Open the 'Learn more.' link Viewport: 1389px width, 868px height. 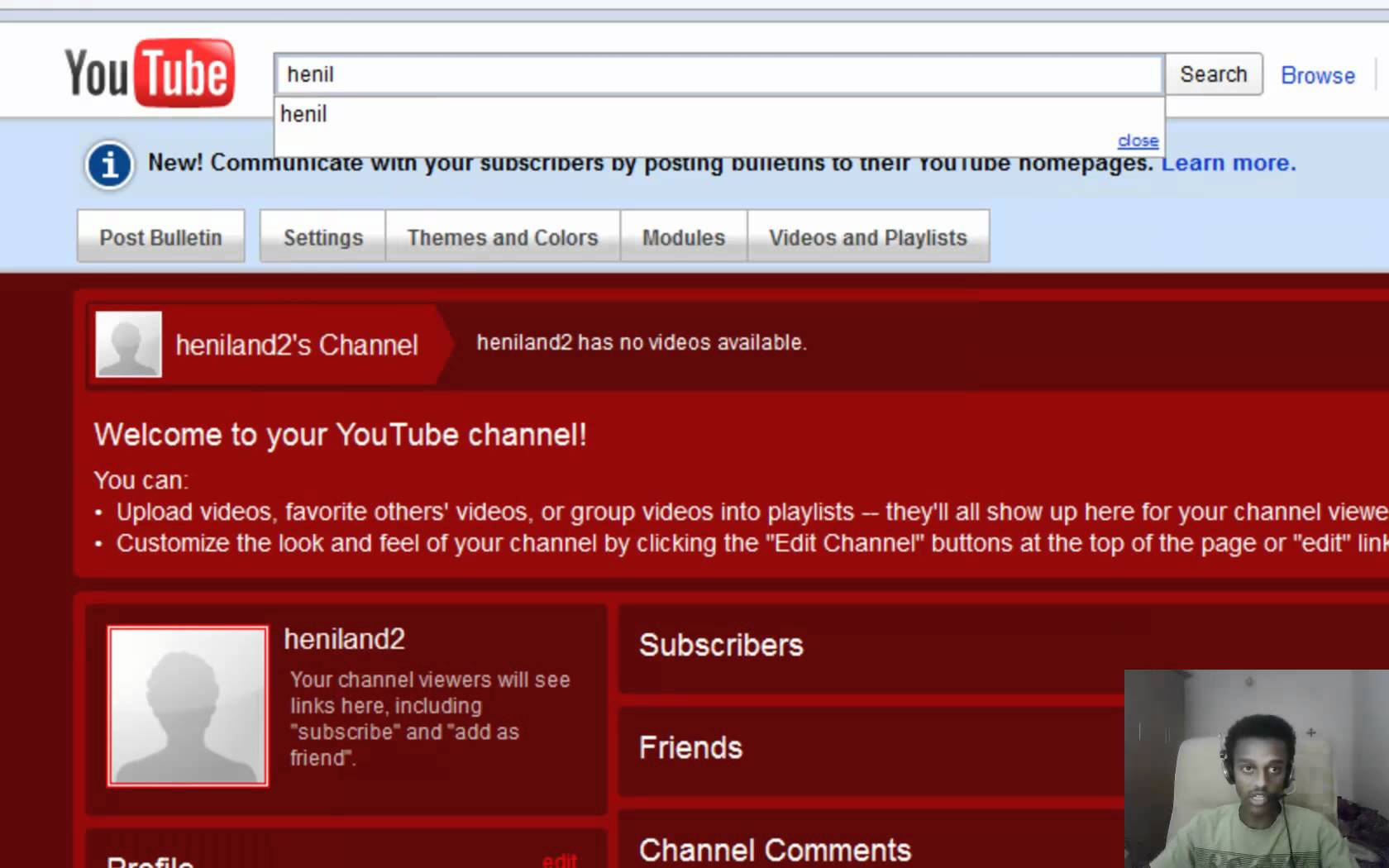point(1229,163)
